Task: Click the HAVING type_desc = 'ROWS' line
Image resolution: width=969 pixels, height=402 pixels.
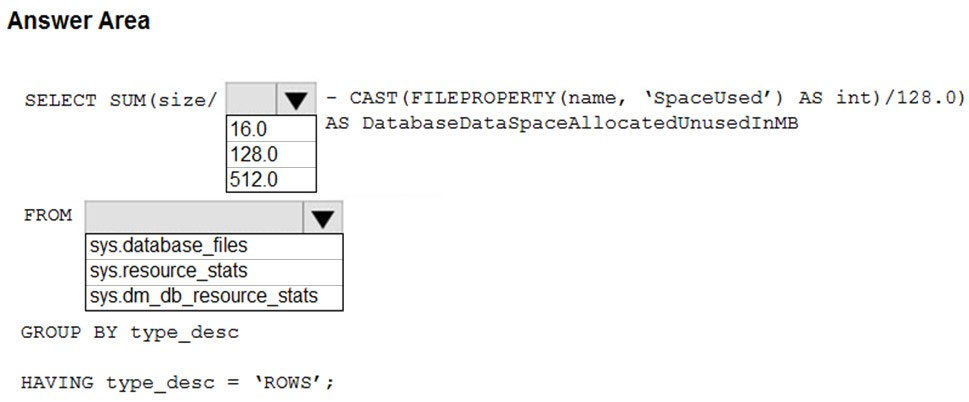Action: 177,383
